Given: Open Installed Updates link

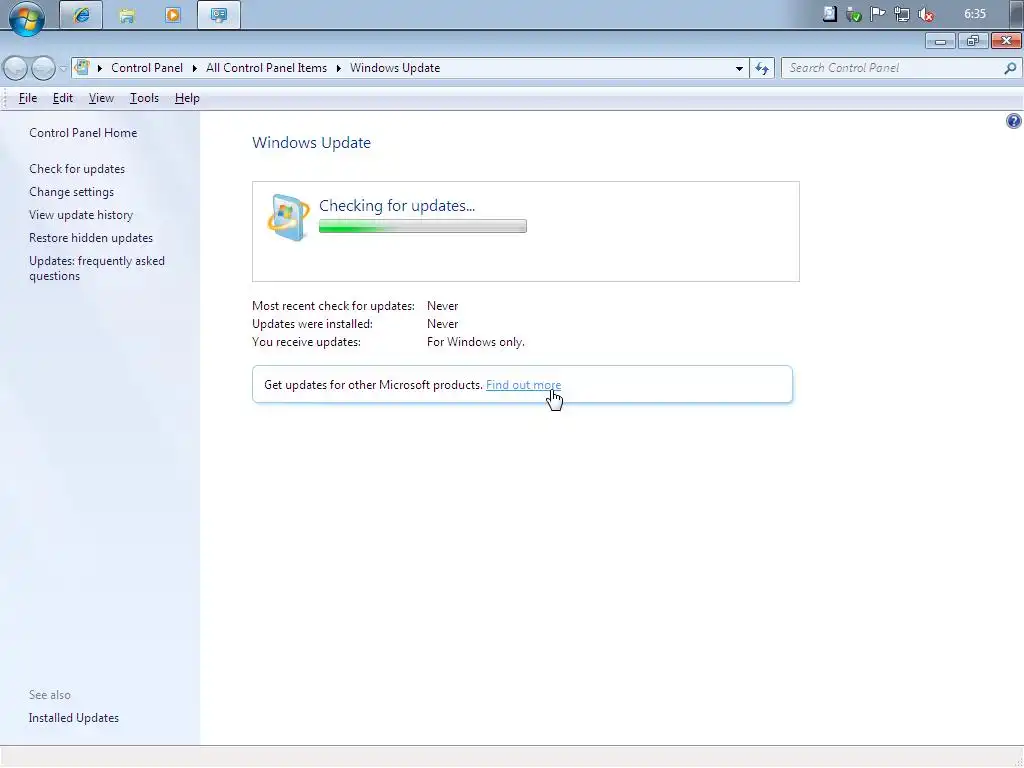Looking at the screenshot, I should [x=74, y=718].
